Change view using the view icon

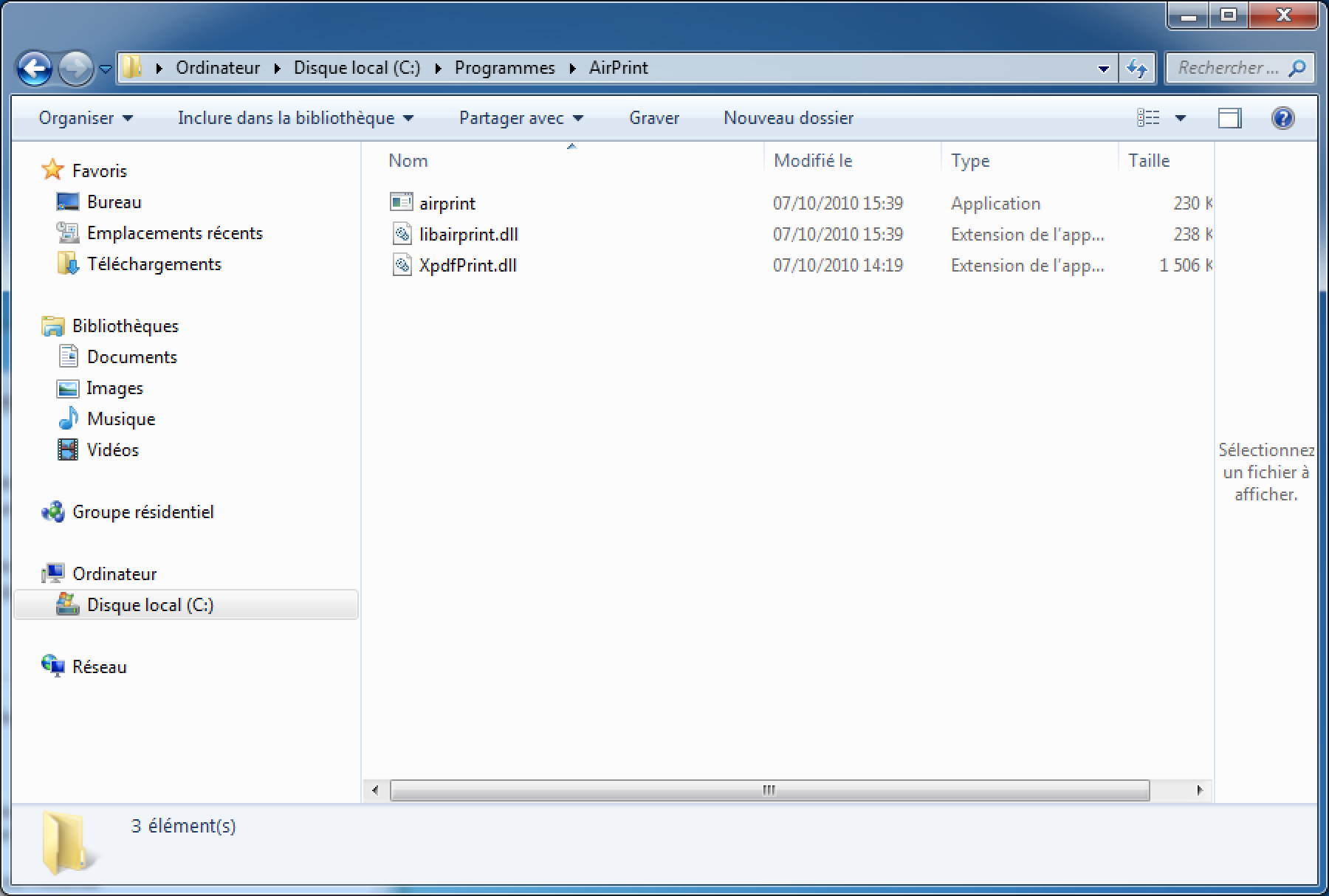(1148, 118)
